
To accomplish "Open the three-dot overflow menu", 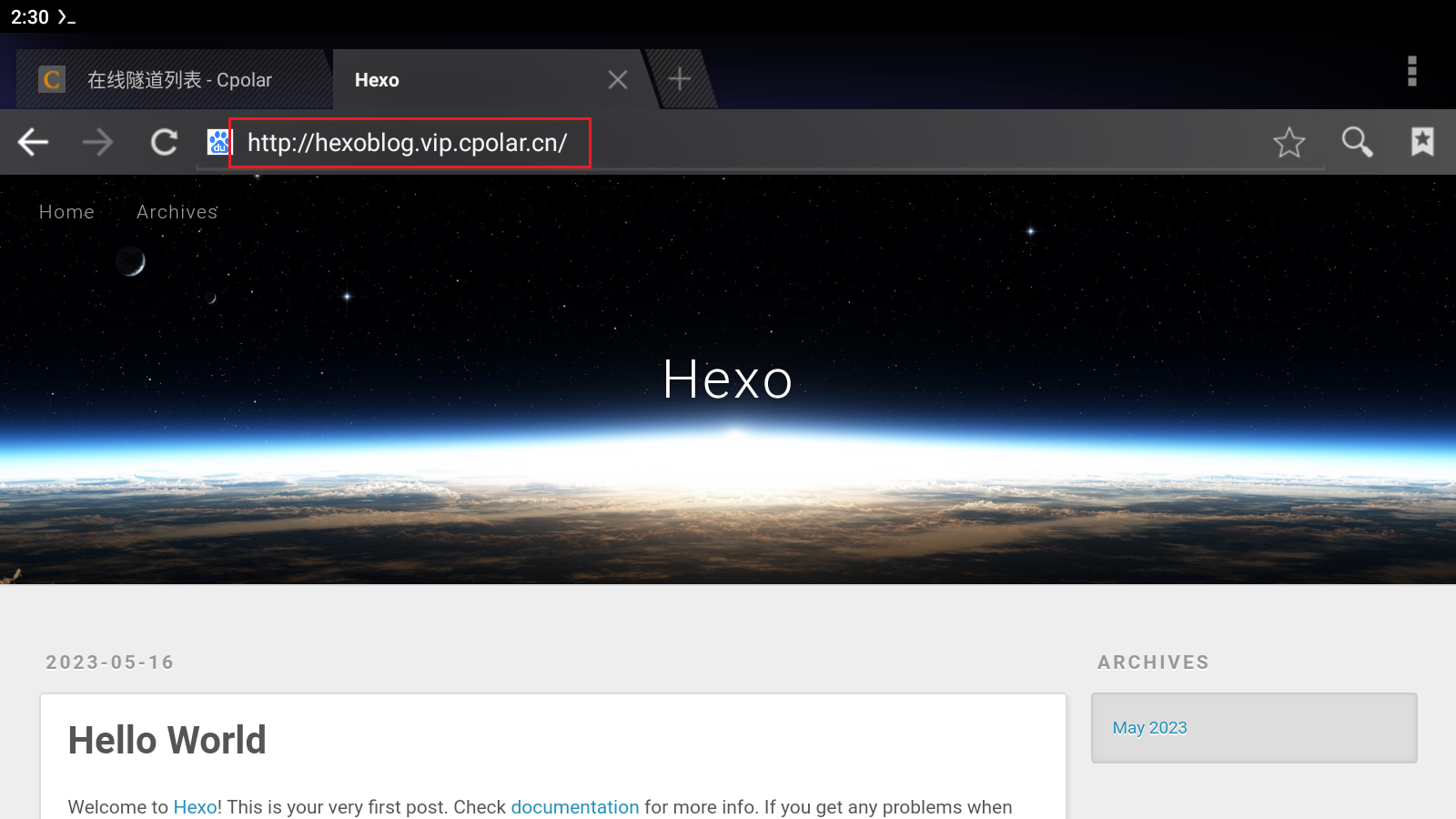I will (1412, 71).
